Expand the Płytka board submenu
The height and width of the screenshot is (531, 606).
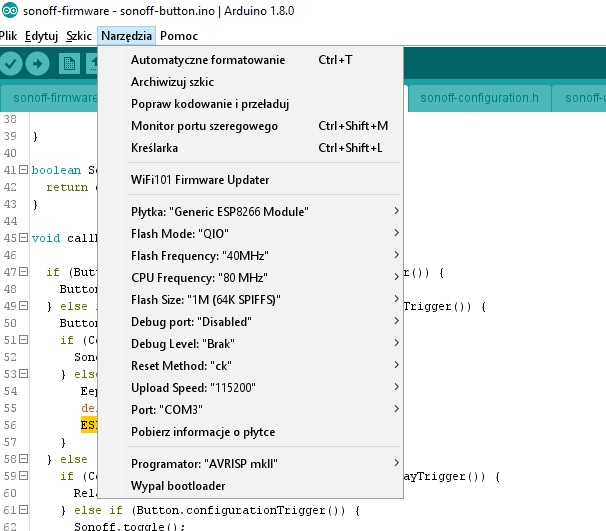pos(250,212)
